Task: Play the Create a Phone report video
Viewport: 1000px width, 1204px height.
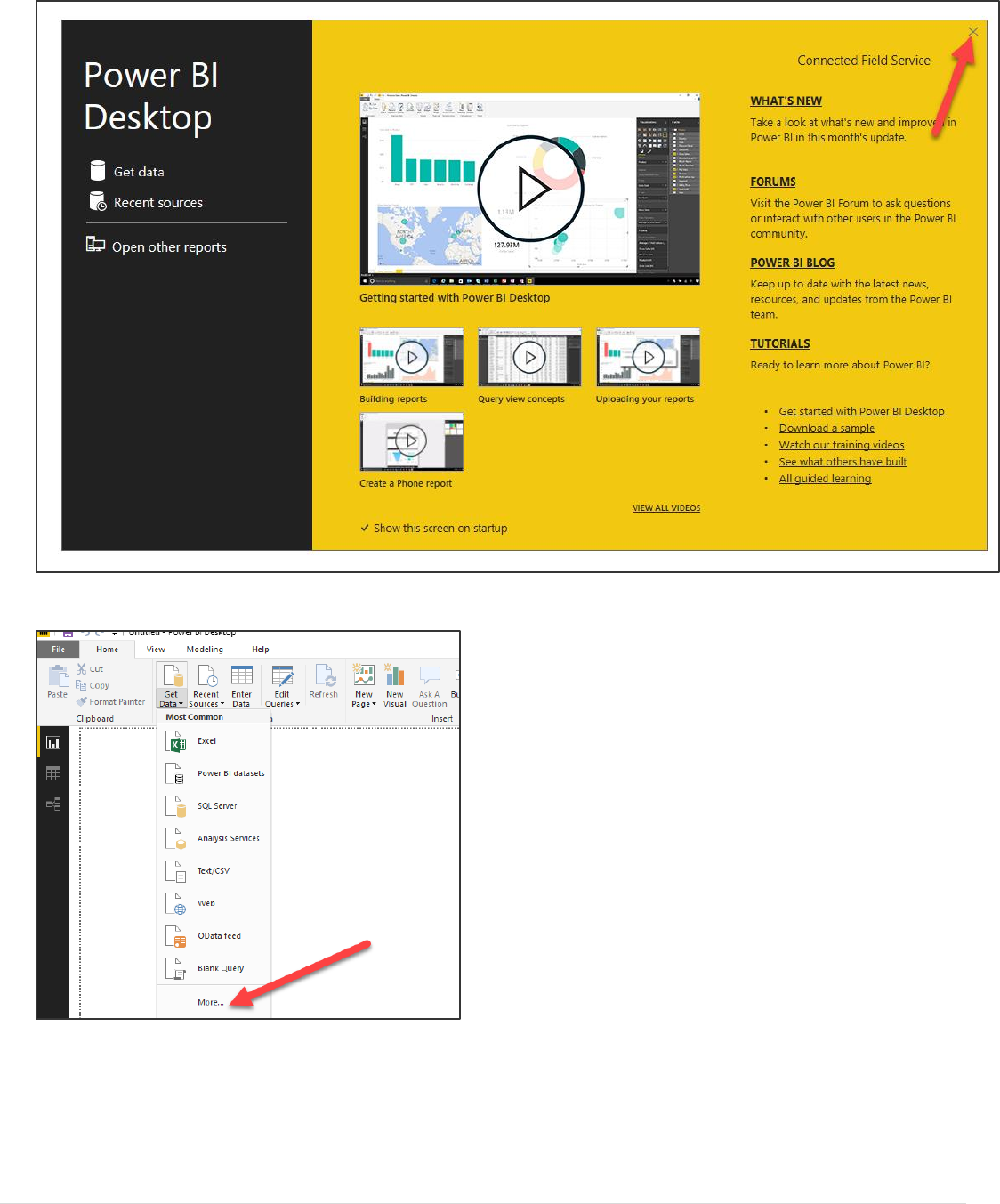Action: (411, 441)
